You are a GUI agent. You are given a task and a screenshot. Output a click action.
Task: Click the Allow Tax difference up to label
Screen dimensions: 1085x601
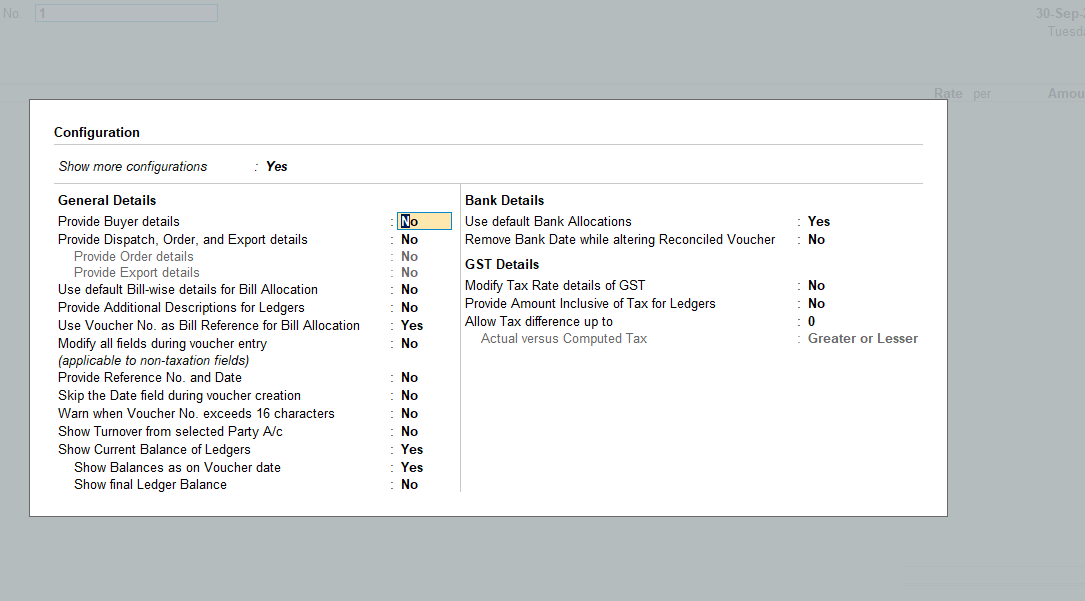pos(539,321)
